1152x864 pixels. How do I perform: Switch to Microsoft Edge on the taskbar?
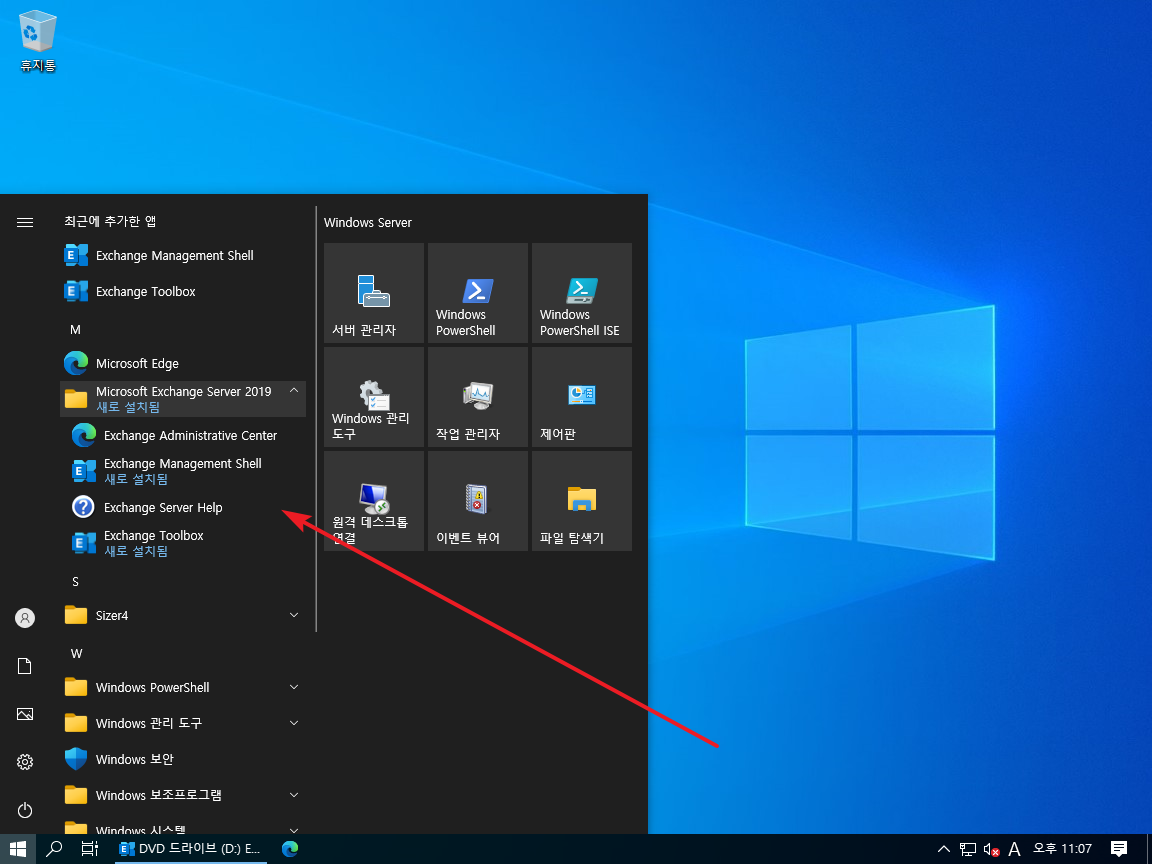pos(290,849)
